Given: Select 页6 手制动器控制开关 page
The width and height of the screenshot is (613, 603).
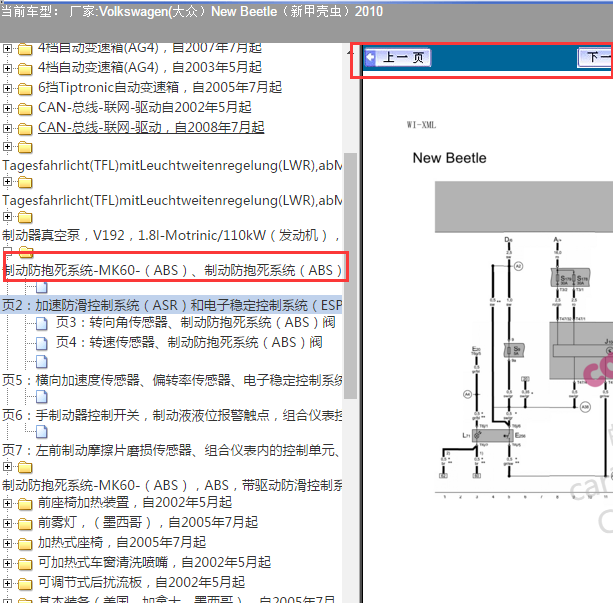Looking at the screenshot, I should point(172,415).
